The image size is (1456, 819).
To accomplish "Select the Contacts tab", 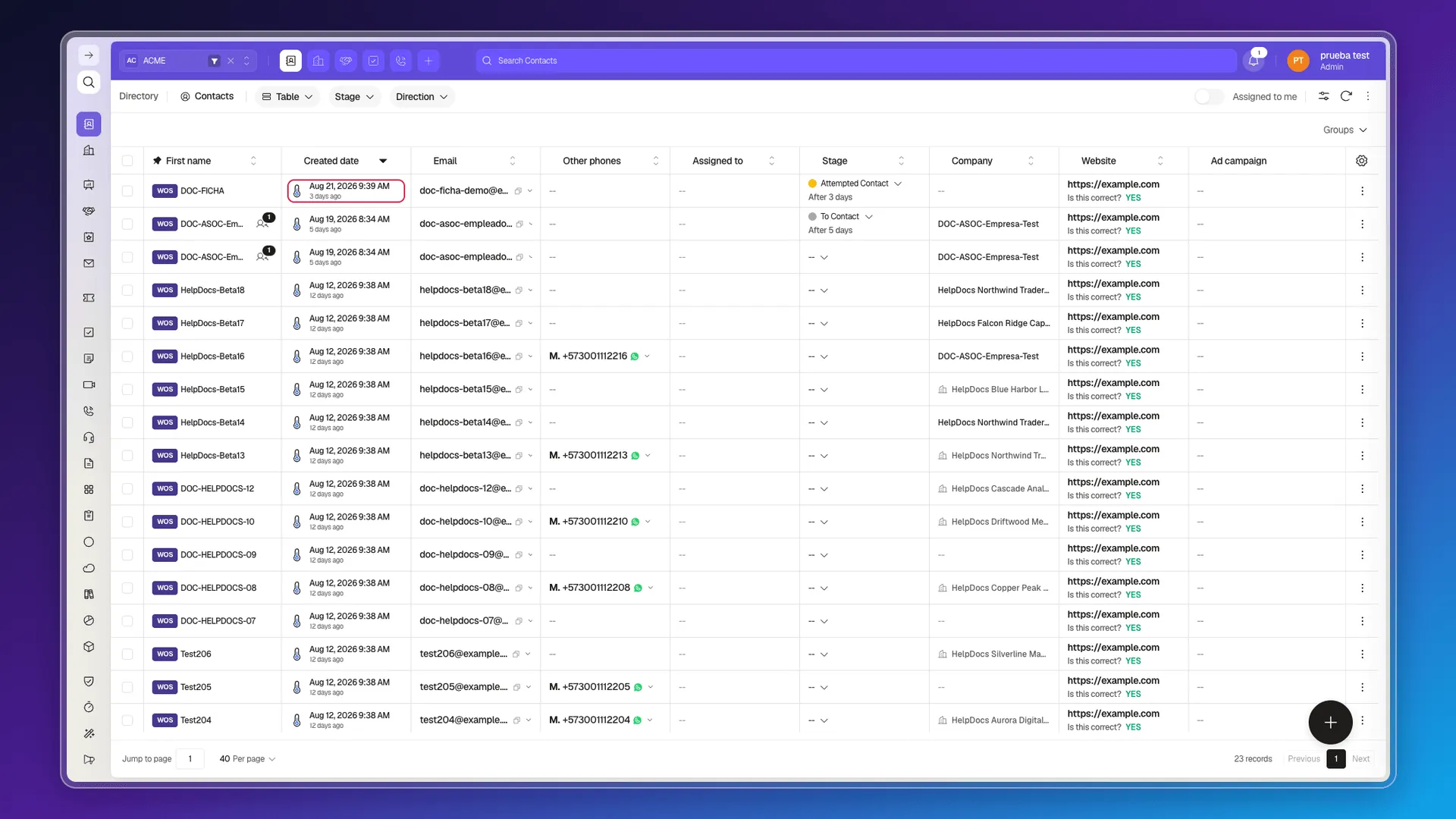I will click(x=207, y=96).
